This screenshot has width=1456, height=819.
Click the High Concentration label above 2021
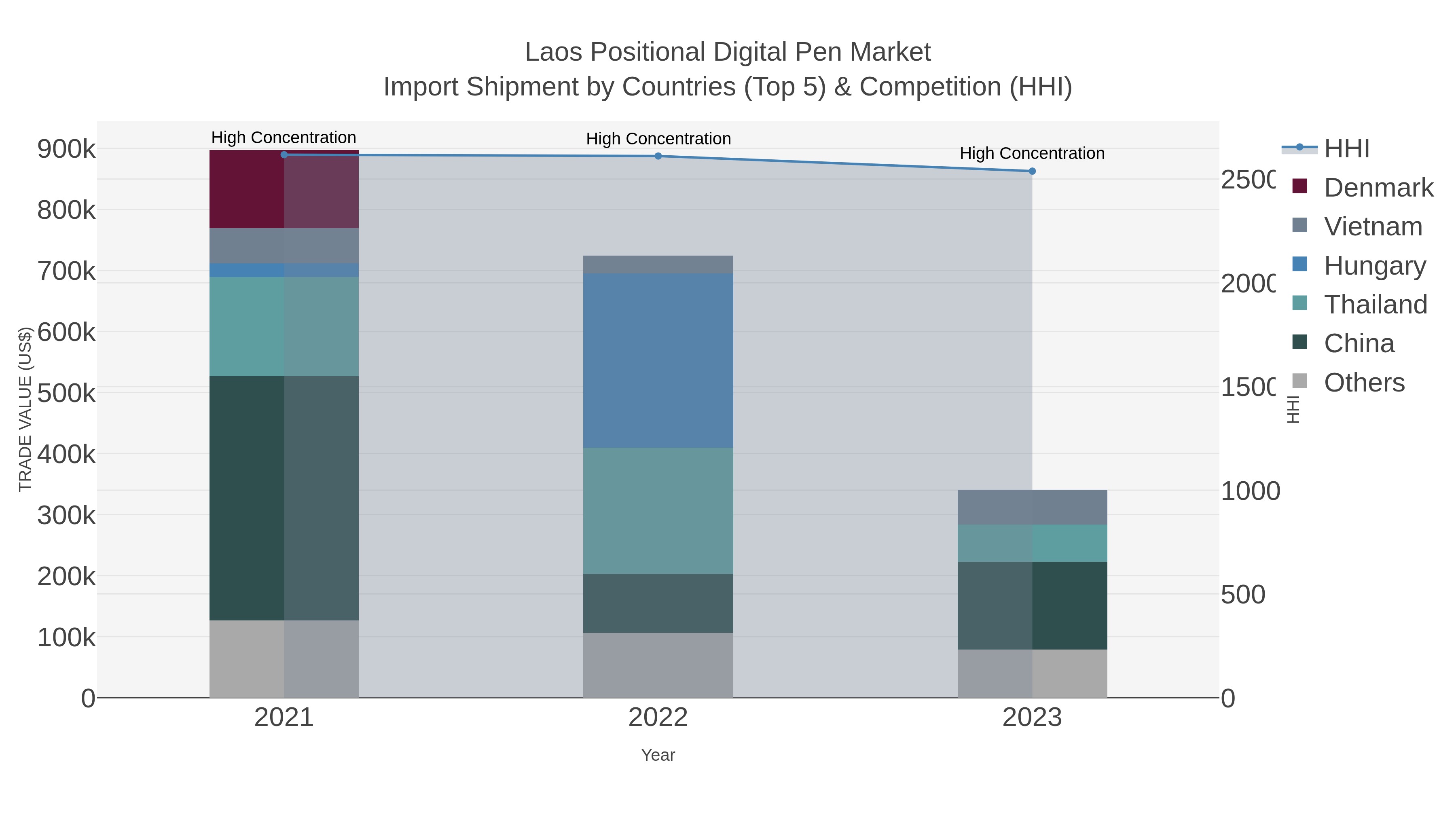point(284,138)
